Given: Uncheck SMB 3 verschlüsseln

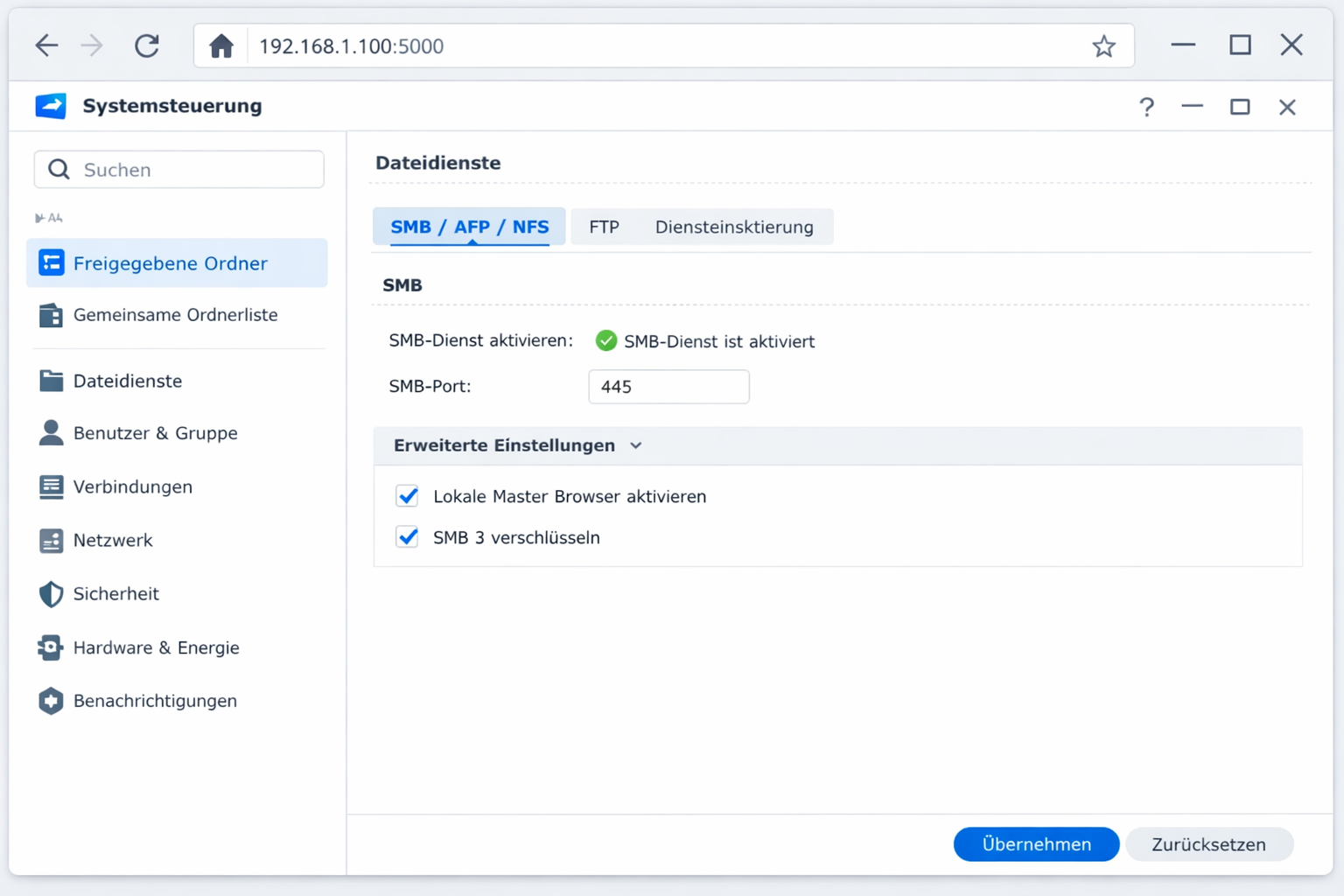Looking at the screenshot, I should coord(407,537).
